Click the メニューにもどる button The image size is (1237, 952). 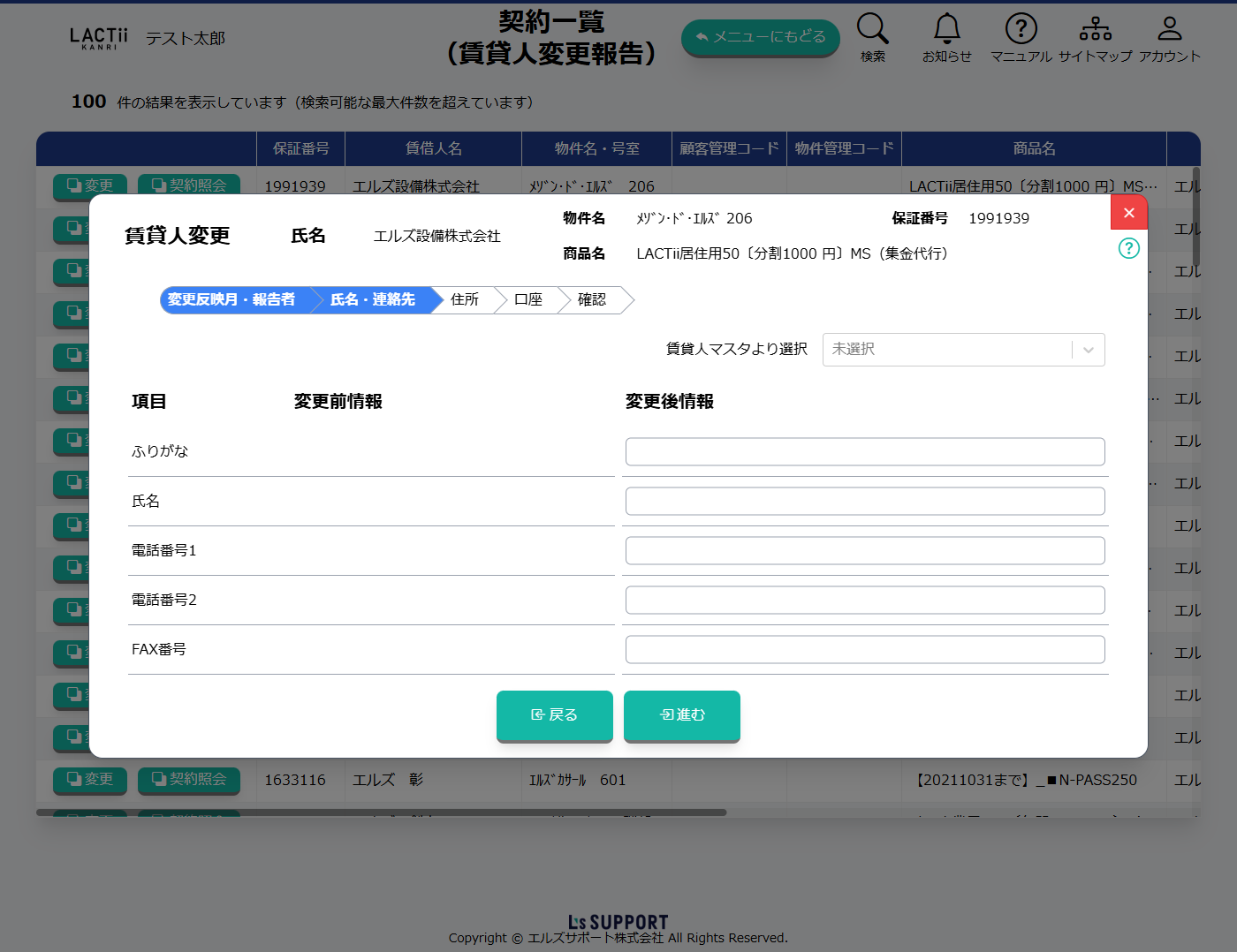(x=760, y=37)
